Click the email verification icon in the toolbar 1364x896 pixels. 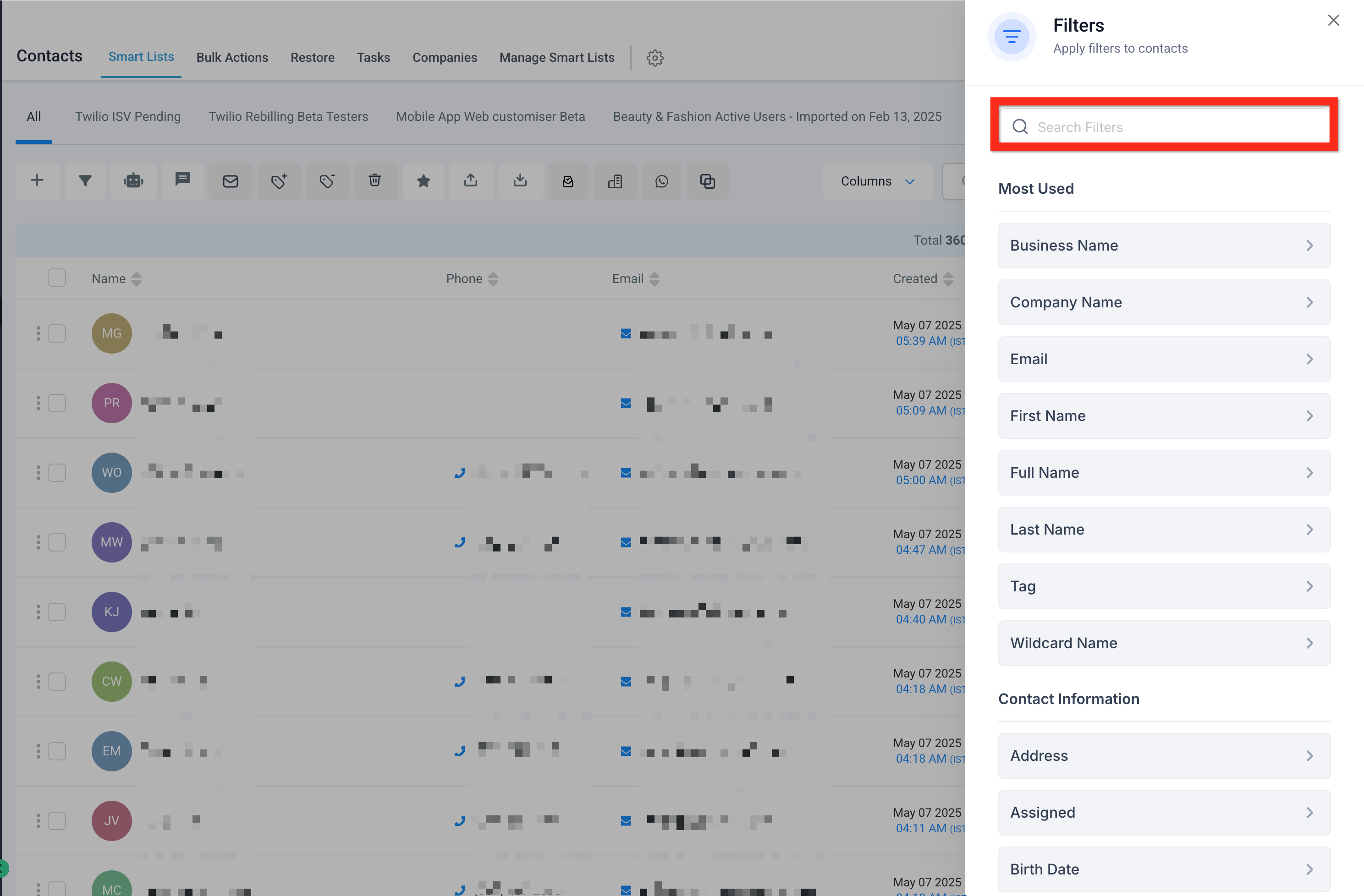tap(568, 181)
